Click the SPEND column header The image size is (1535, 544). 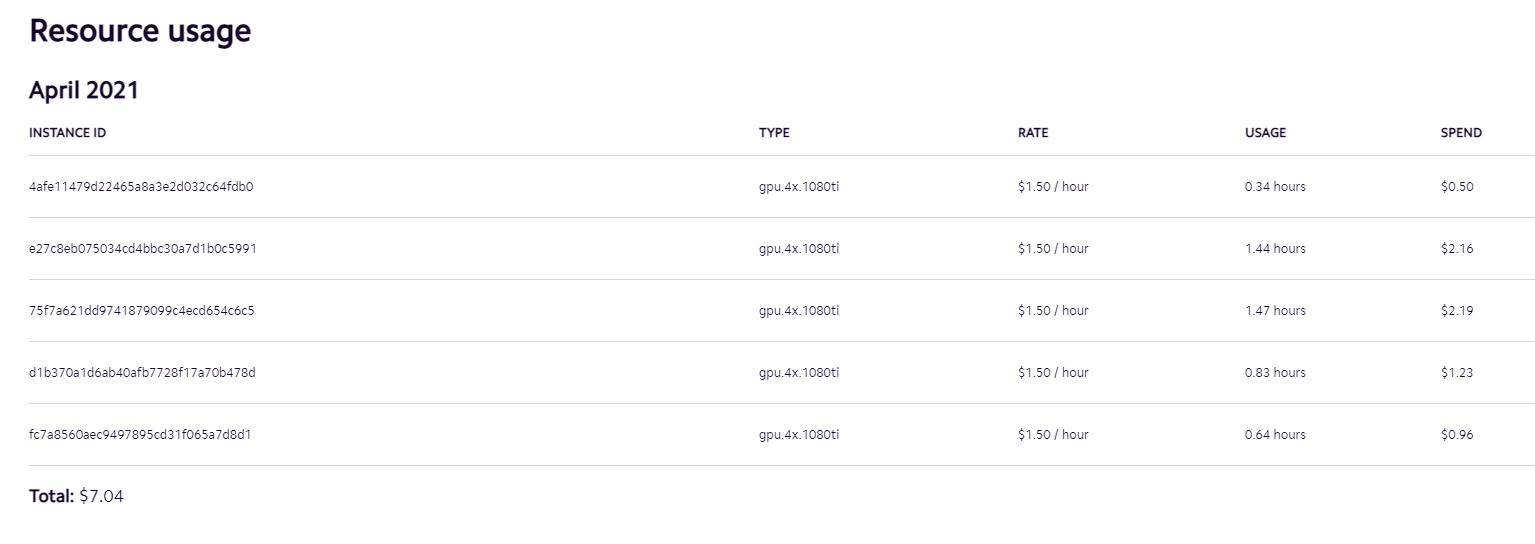[x=1461, y=133]
